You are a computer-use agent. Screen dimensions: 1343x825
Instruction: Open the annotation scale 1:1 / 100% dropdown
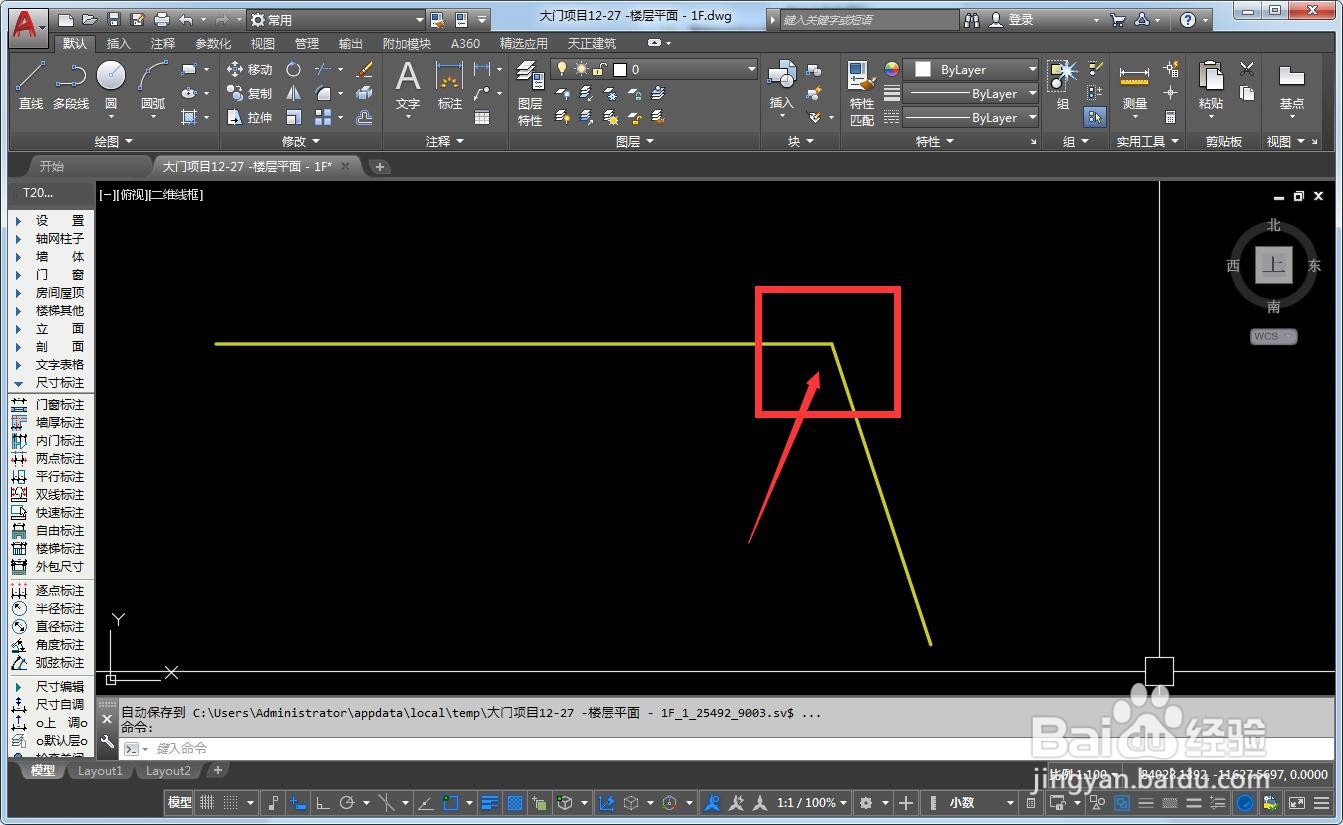[812, 802]
